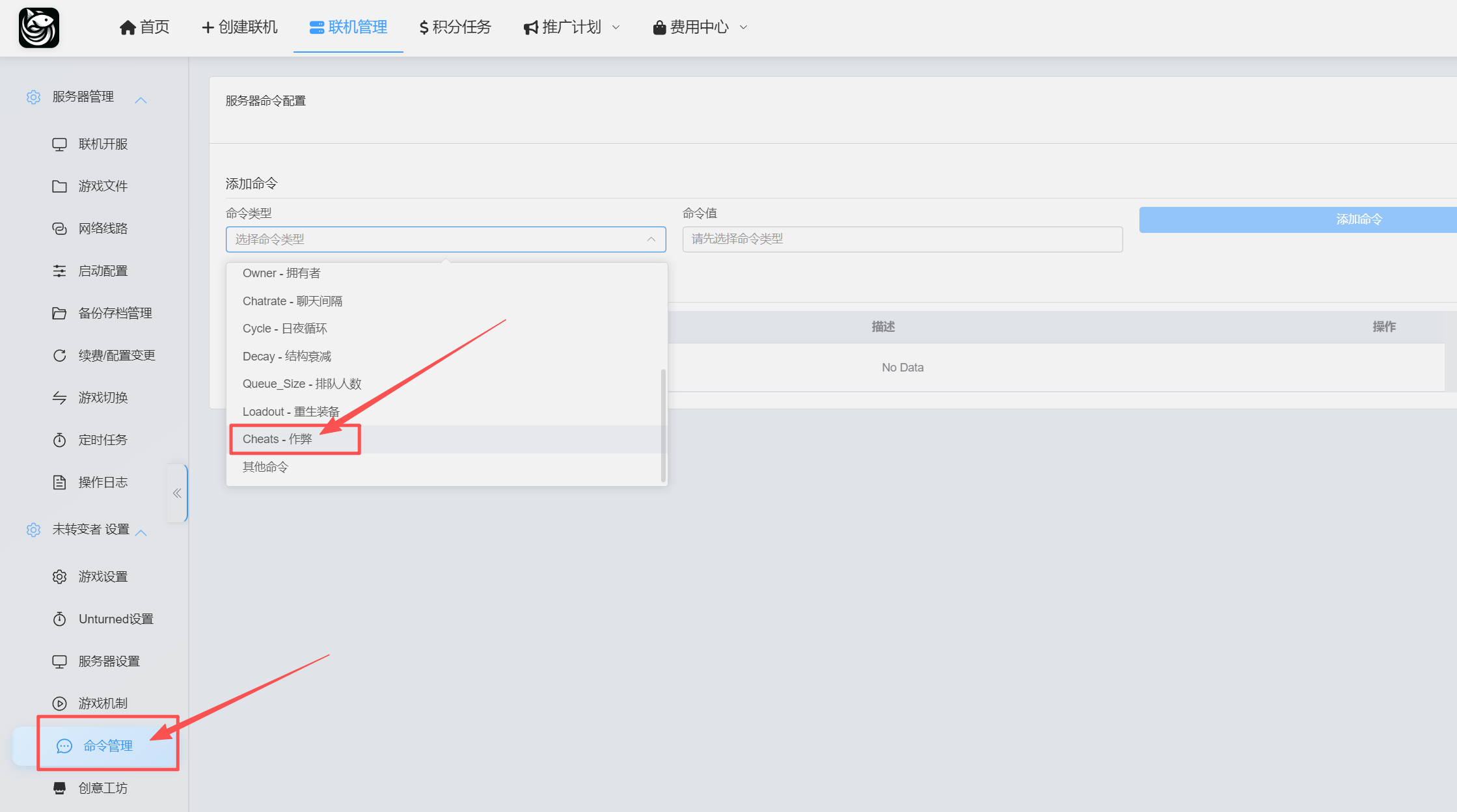
Task: Click the fish logo icon
Action: coord(39,27)
